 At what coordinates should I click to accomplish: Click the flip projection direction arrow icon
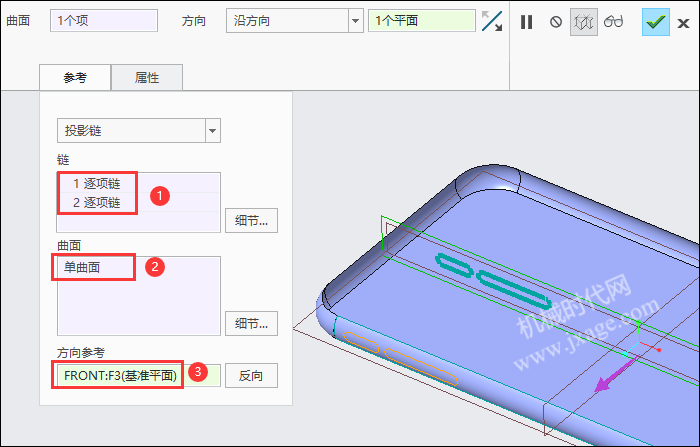(x=492, y=21)
